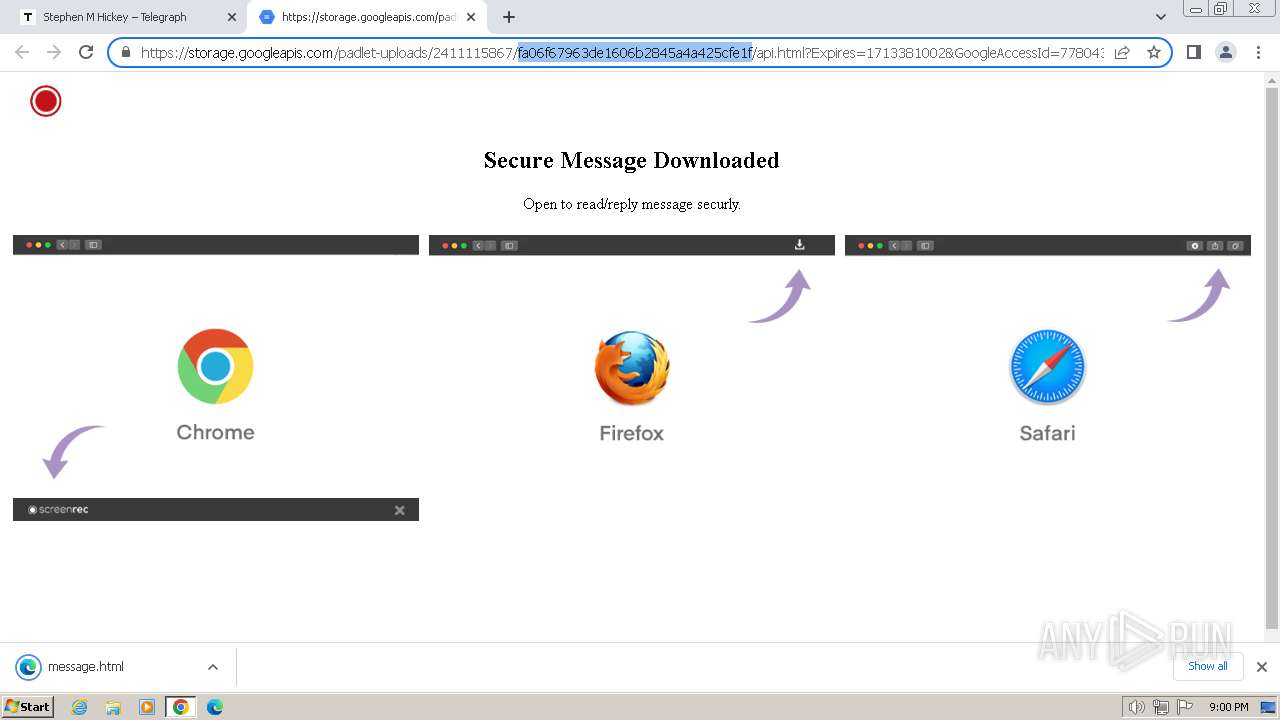Viewport: 1280px width, 720px height.
Task: Click the Chrome browser logo image
Action: point(215,366)
